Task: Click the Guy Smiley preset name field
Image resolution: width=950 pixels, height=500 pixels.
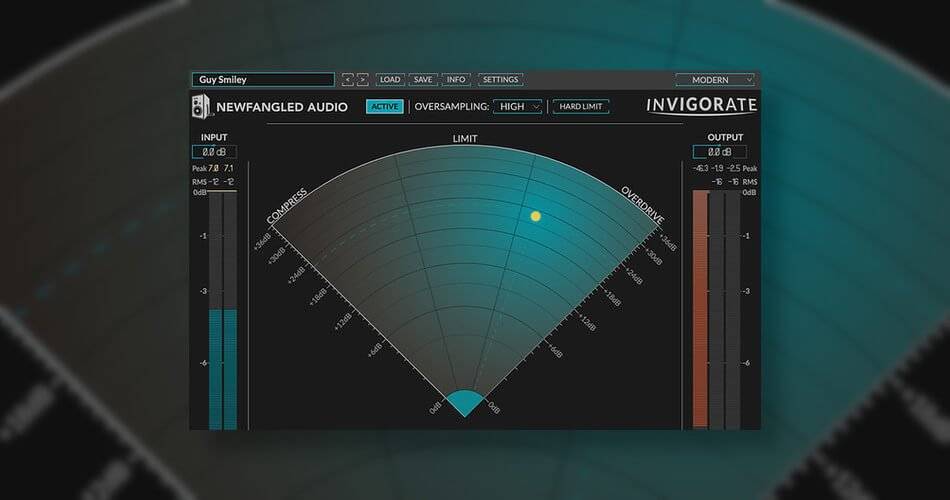Action: click(x=263, y=79)
